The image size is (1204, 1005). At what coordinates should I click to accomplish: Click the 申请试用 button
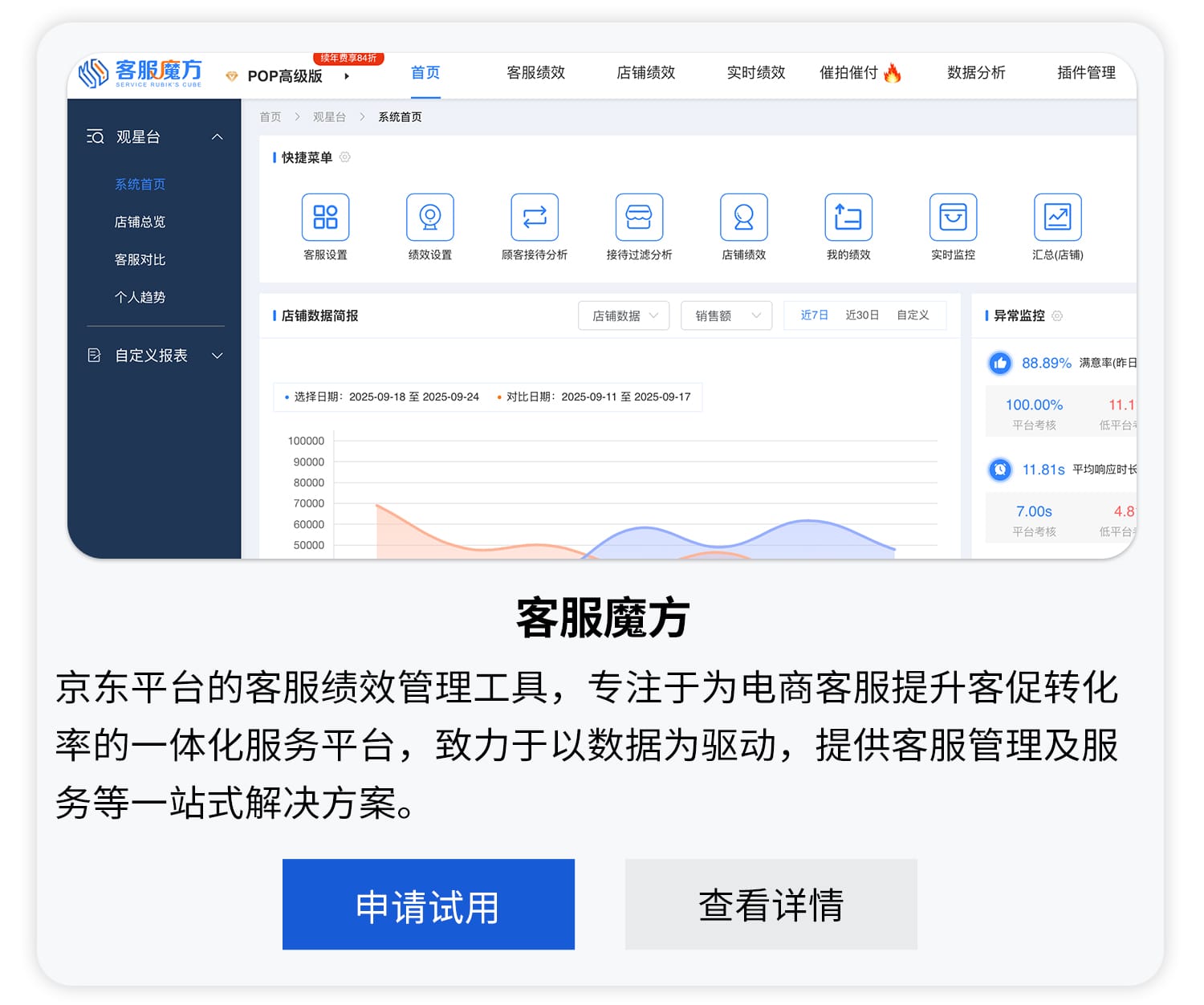click(x=428, y=905)
